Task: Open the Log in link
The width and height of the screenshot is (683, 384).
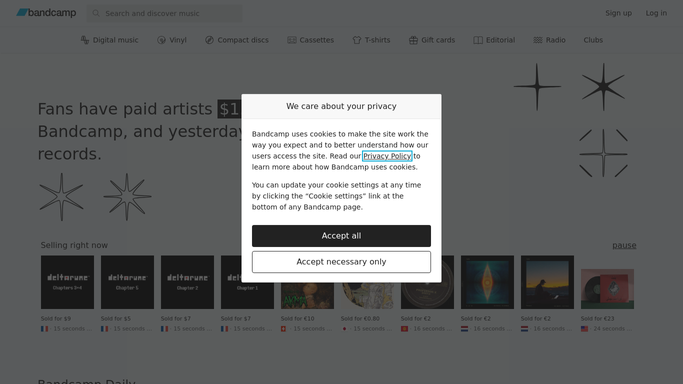Action: 656,13
